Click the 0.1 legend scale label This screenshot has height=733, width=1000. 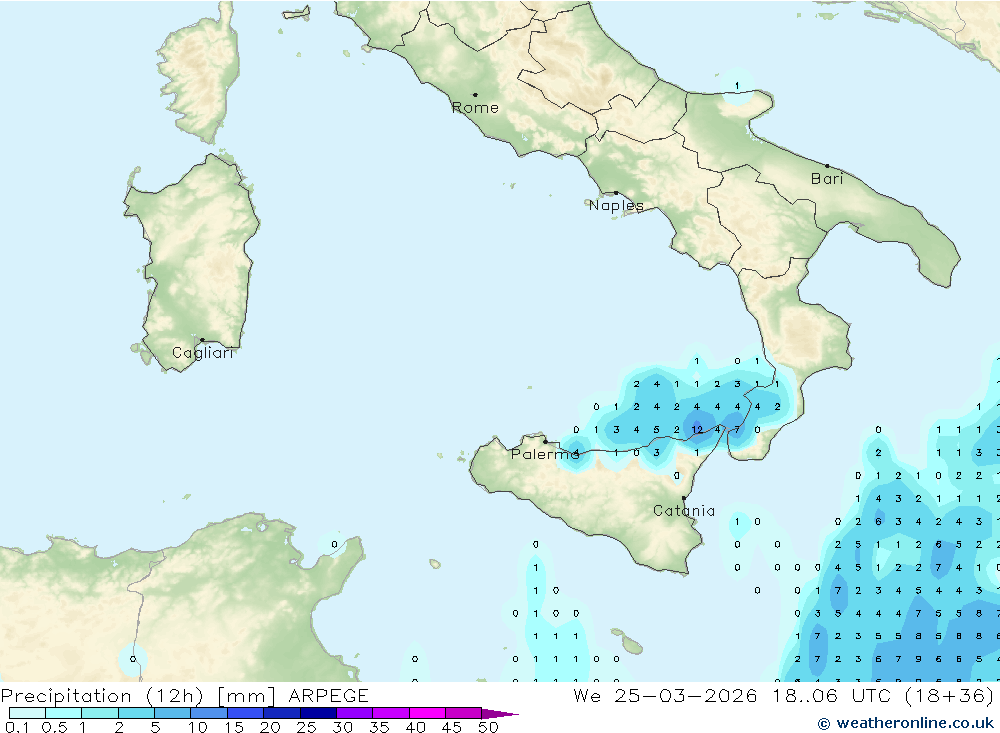17,727
